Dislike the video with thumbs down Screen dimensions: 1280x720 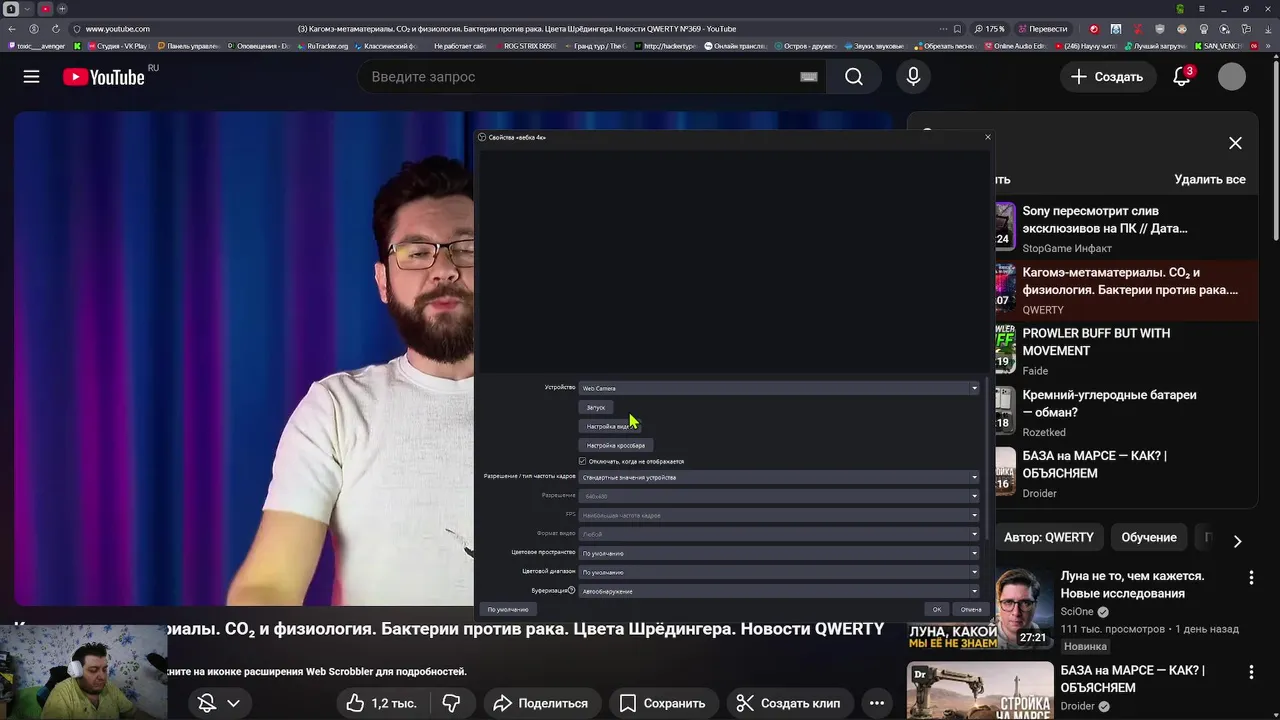pos(451,703)
